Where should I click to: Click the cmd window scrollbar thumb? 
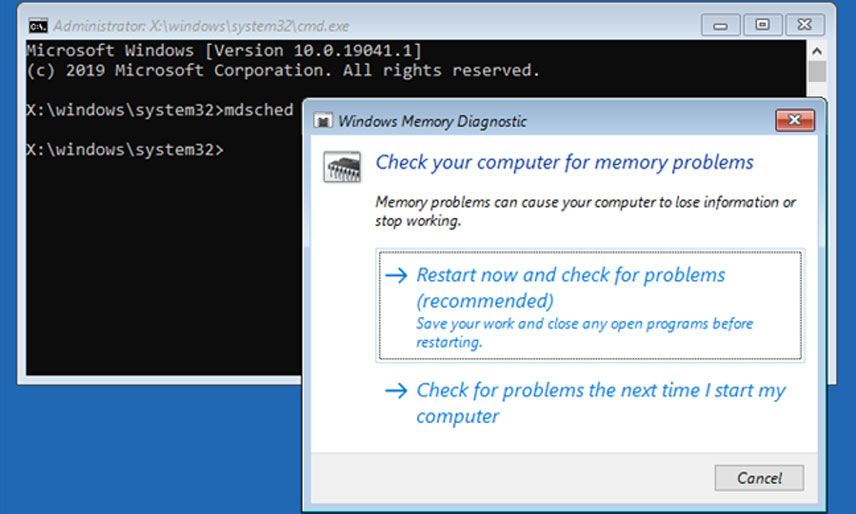coord(817,71)
